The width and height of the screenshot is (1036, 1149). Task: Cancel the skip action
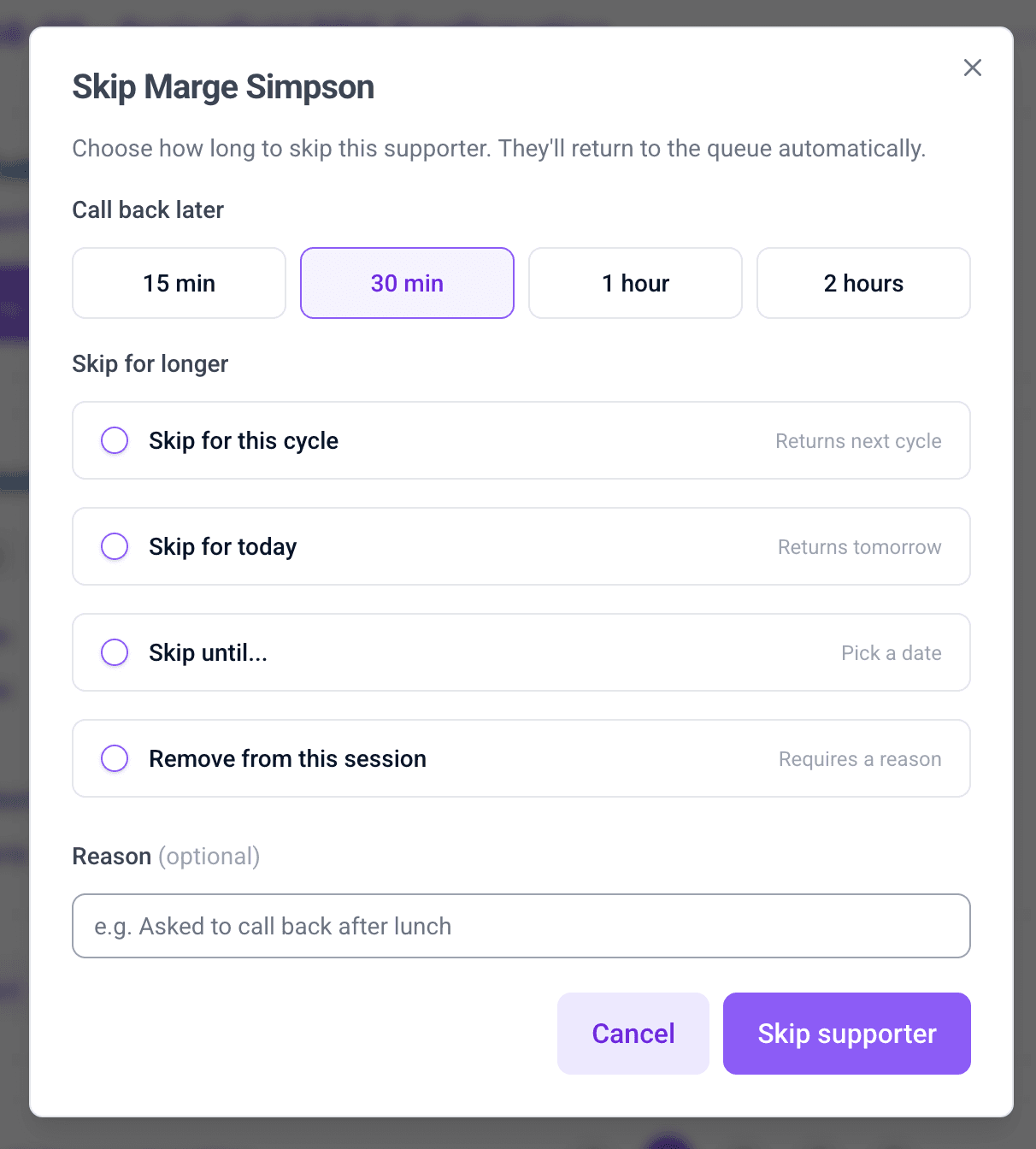pos(633,1033)
